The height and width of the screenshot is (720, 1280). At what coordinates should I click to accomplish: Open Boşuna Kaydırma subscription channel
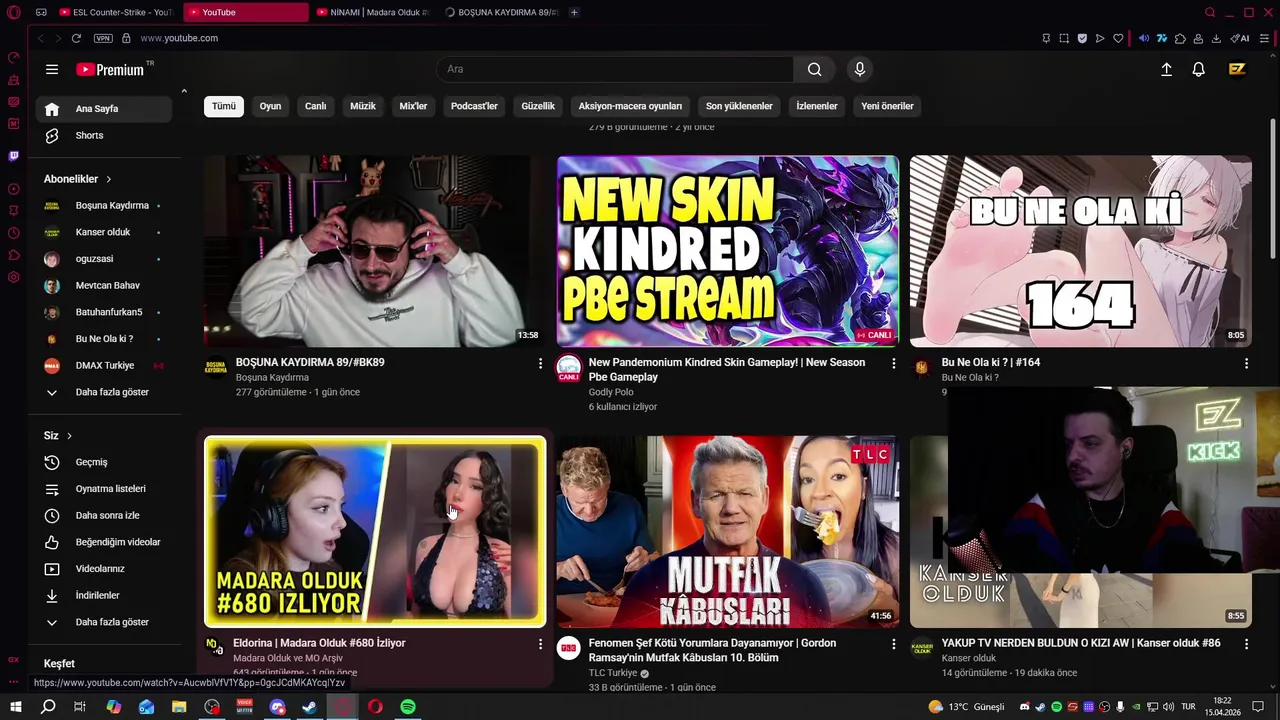click(x=104, y=205)
